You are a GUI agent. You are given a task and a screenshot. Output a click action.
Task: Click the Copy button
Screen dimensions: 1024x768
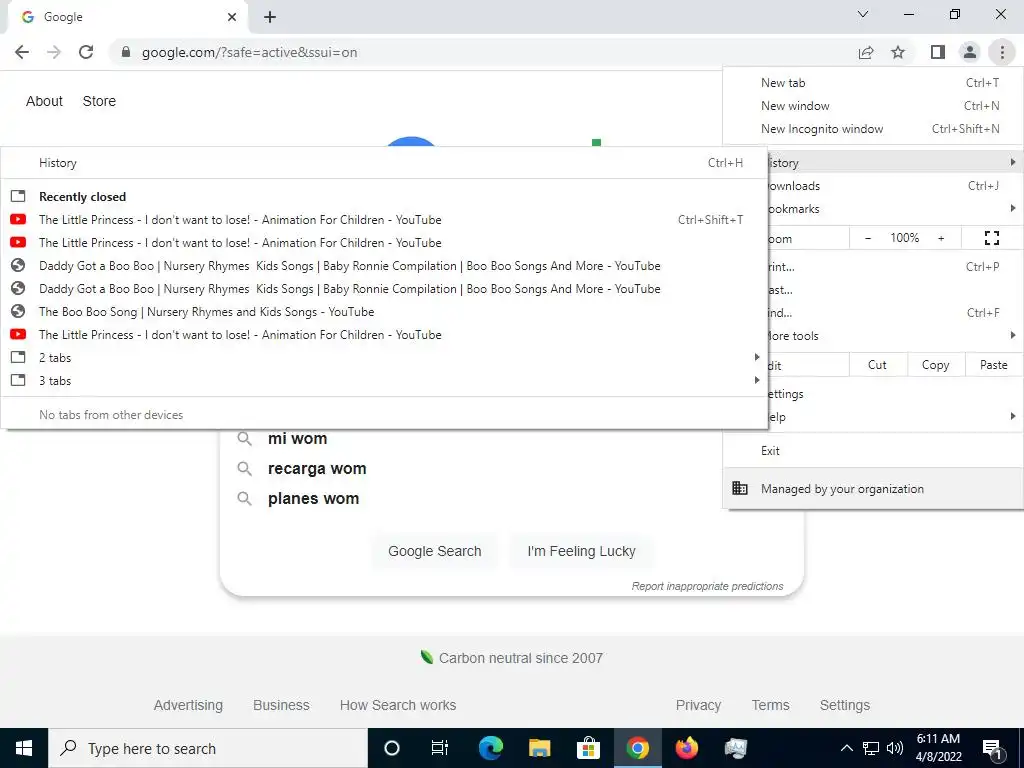point(935,365)
